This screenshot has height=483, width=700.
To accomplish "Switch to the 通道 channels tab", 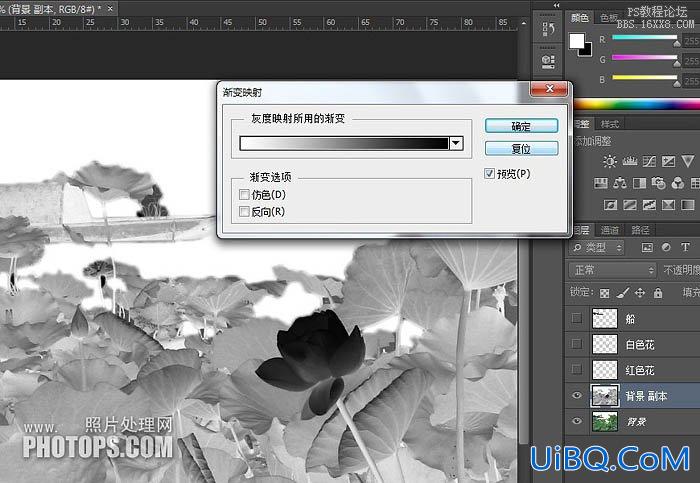I will (x=610, y=230).
